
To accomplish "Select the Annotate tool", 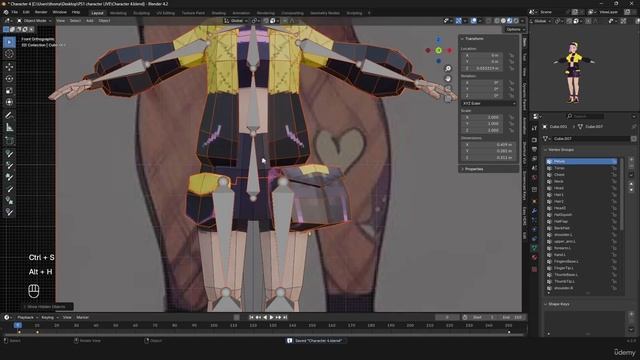I will coord(9,116).
